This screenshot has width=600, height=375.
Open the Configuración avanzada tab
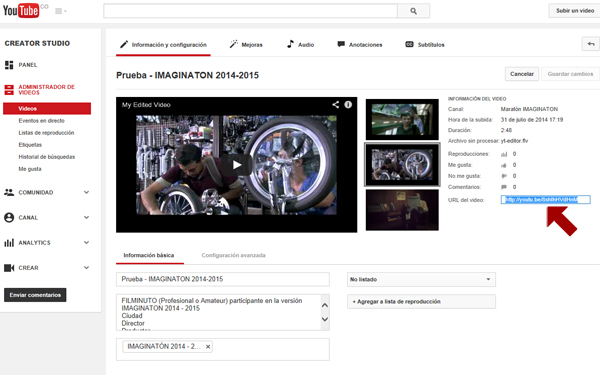point(233,255)
